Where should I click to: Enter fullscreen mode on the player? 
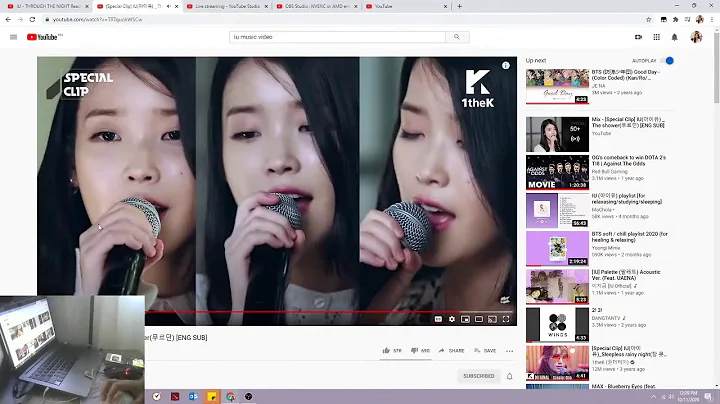point(506,319)
